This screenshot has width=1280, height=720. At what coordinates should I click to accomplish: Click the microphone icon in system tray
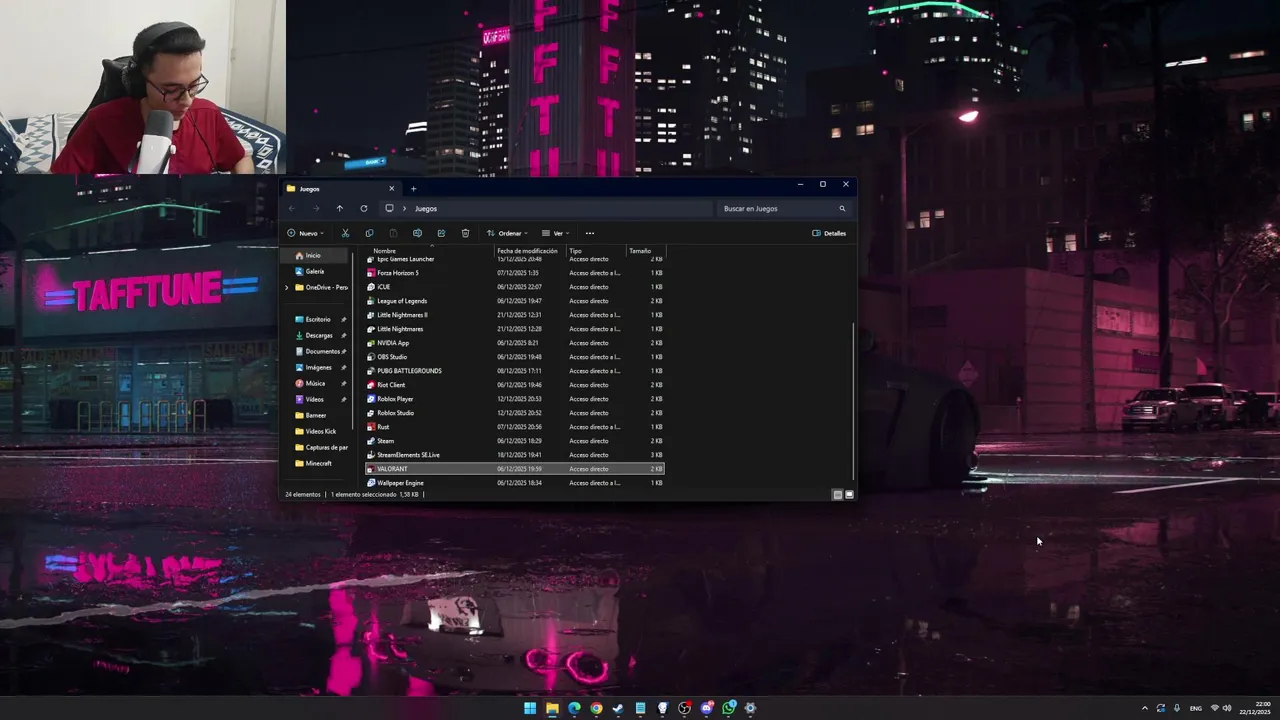point(1177,708)
